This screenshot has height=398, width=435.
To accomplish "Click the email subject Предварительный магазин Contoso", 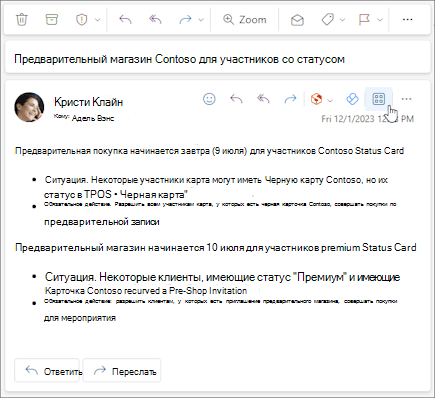I will [179, 59].
